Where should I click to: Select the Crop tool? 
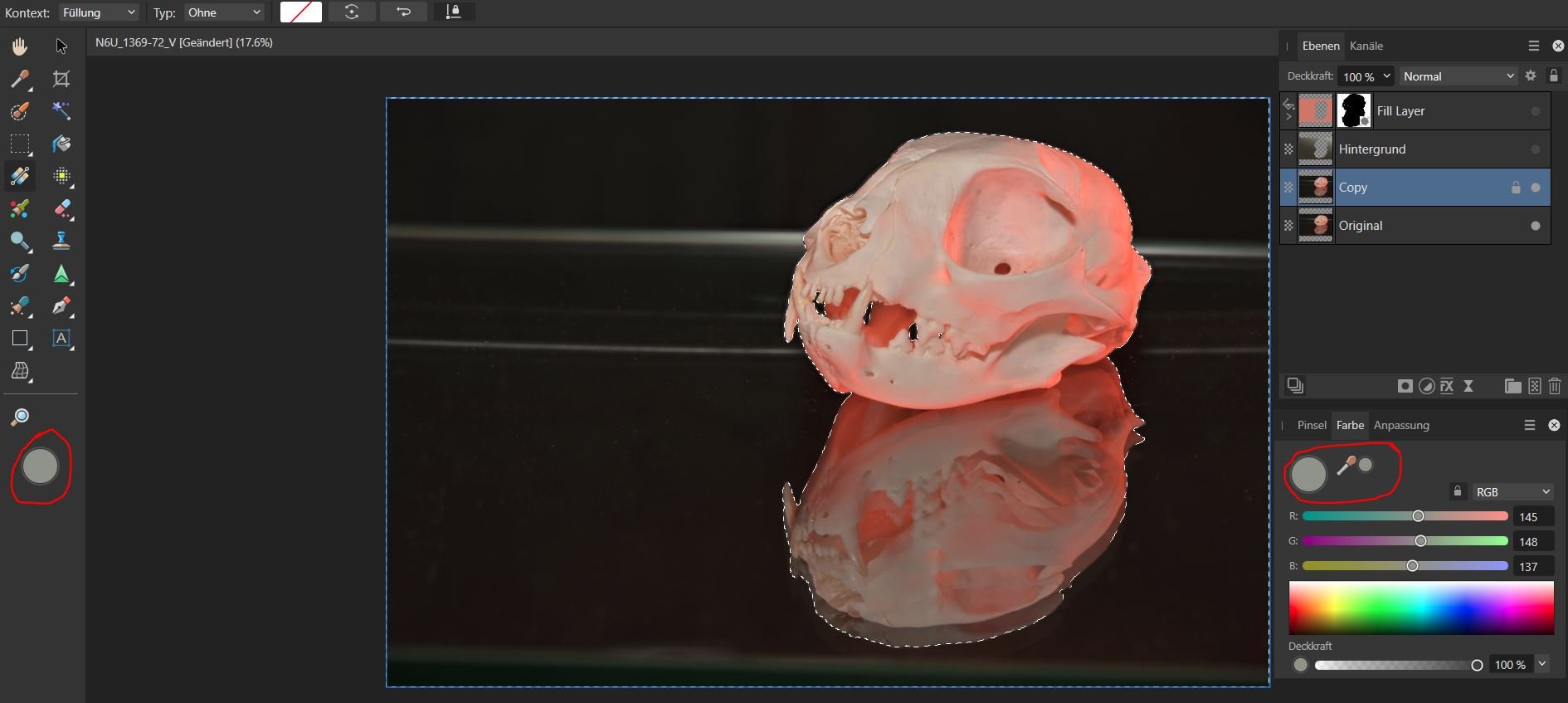(x=61, y=79)
